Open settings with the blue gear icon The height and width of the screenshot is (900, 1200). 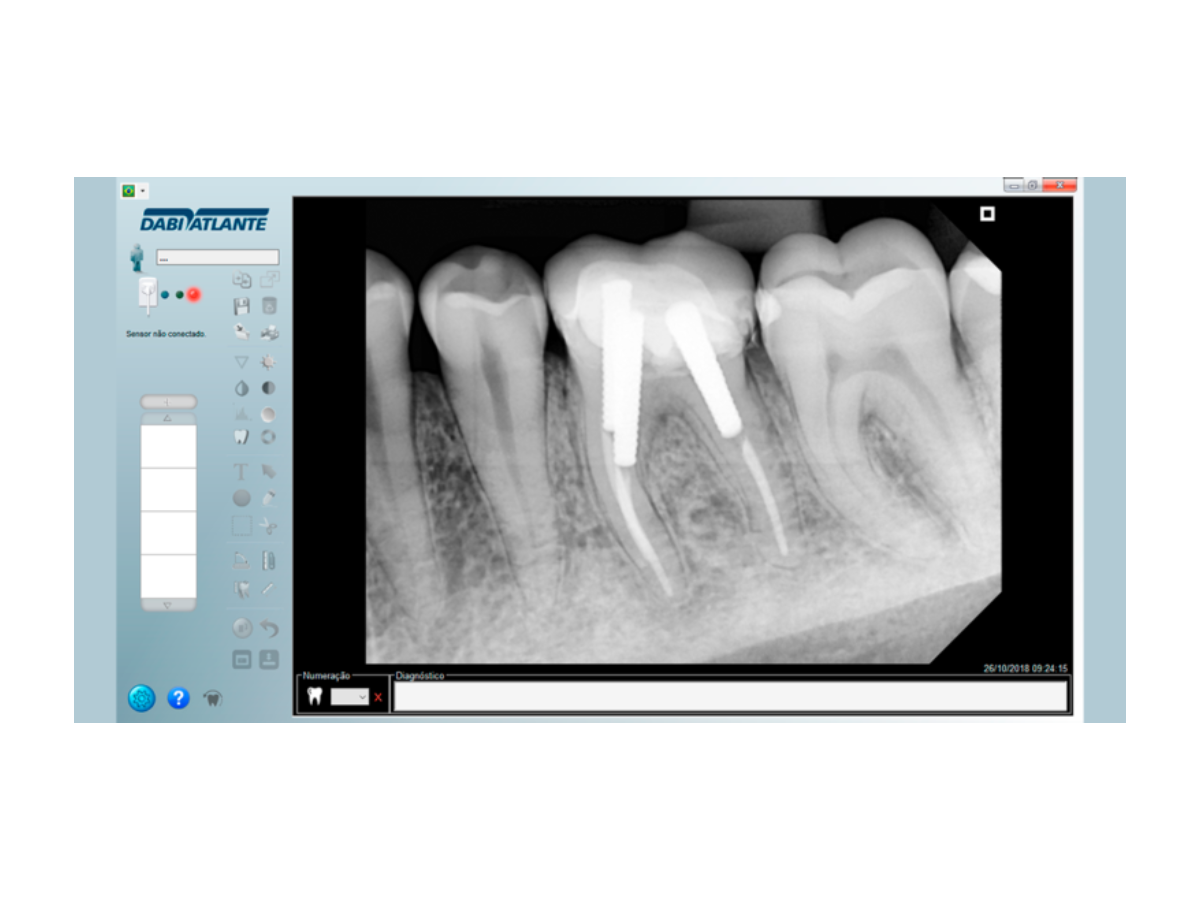point(142,699)
